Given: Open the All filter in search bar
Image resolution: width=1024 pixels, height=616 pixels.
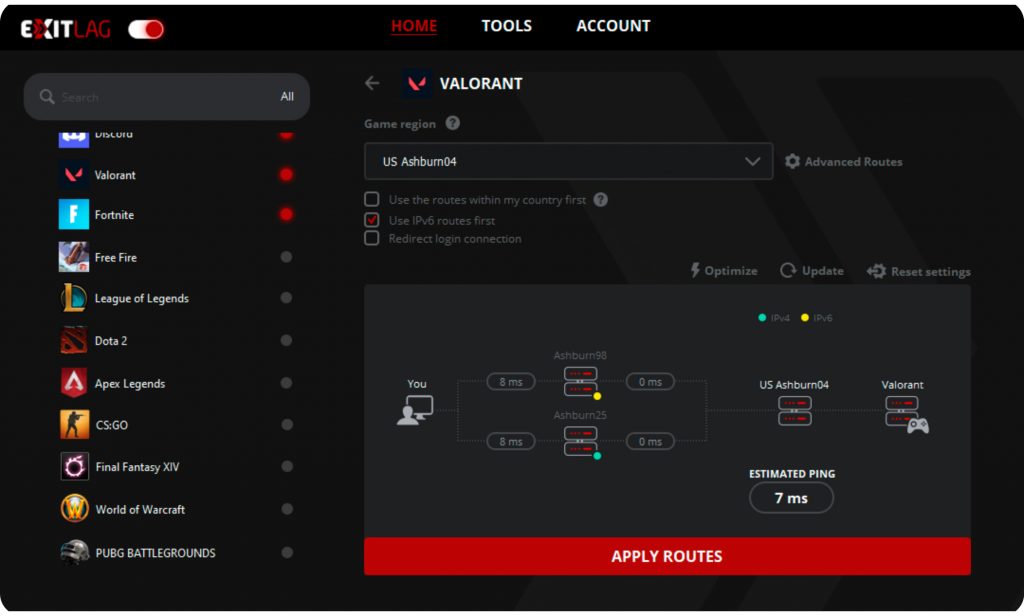Looking at the screenshot, I should 287,97.
